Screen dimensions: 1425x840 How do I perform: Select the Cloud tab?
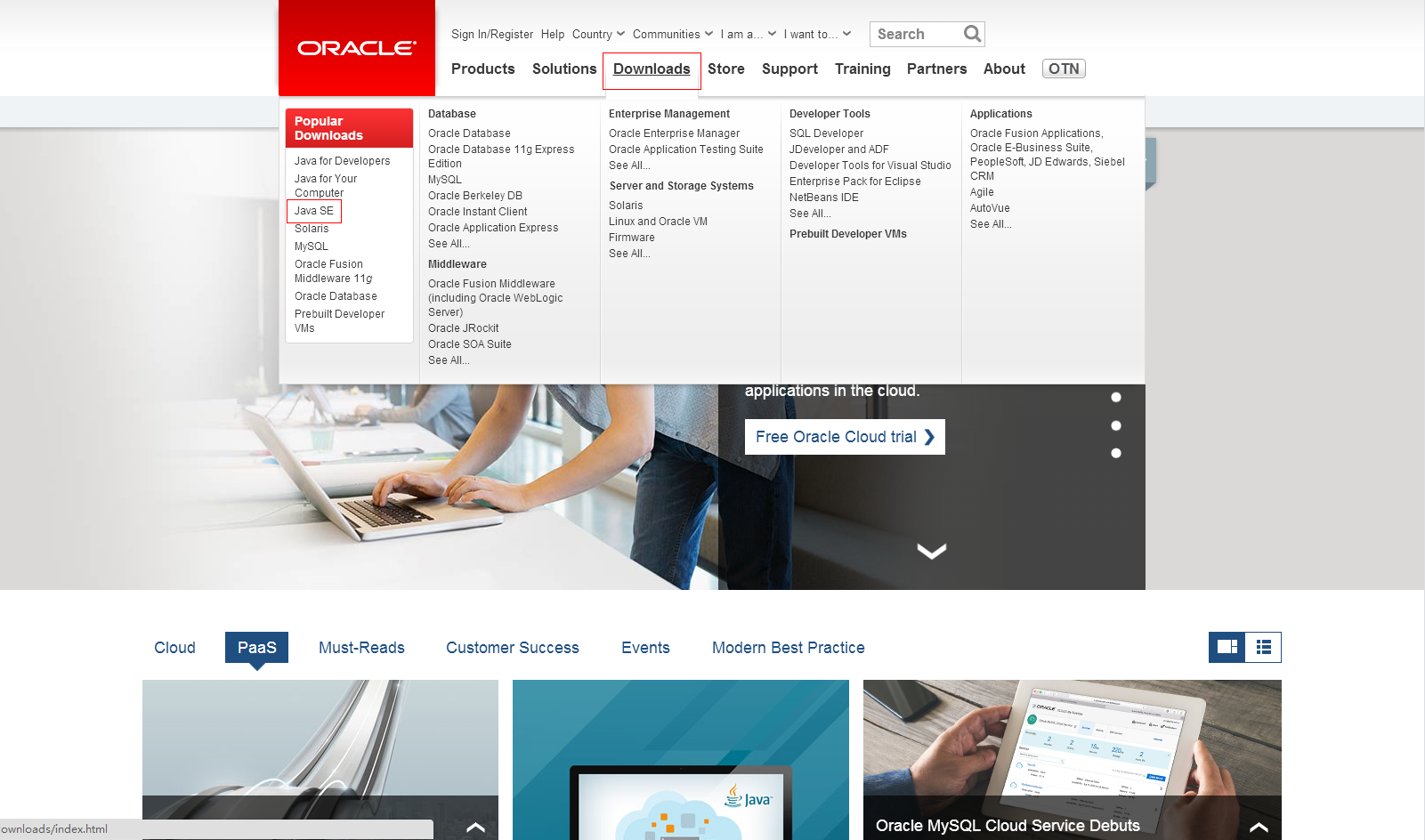174,648
